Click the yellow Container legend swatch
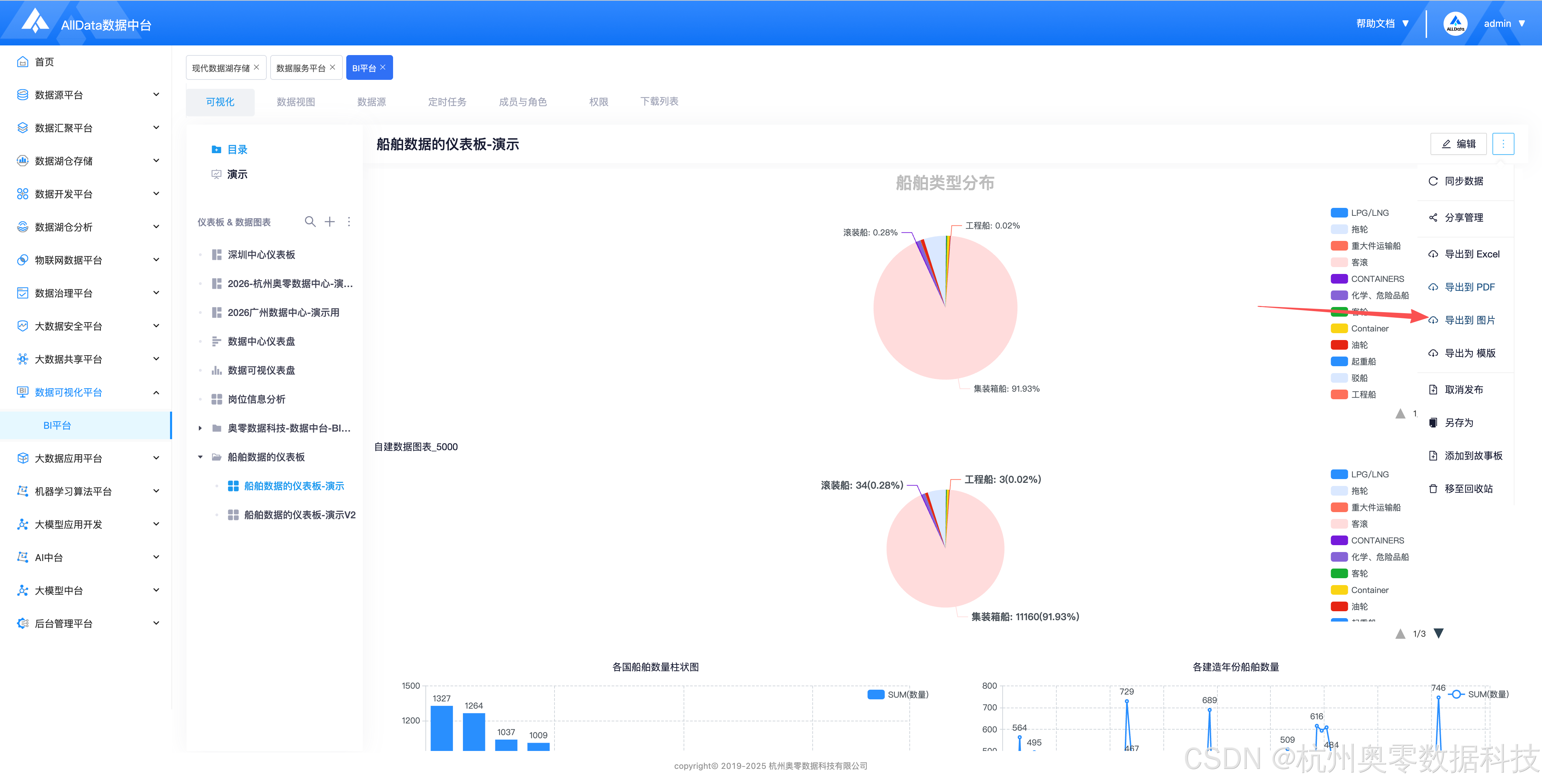1542x784 pixels. [x=1339, y=329]
